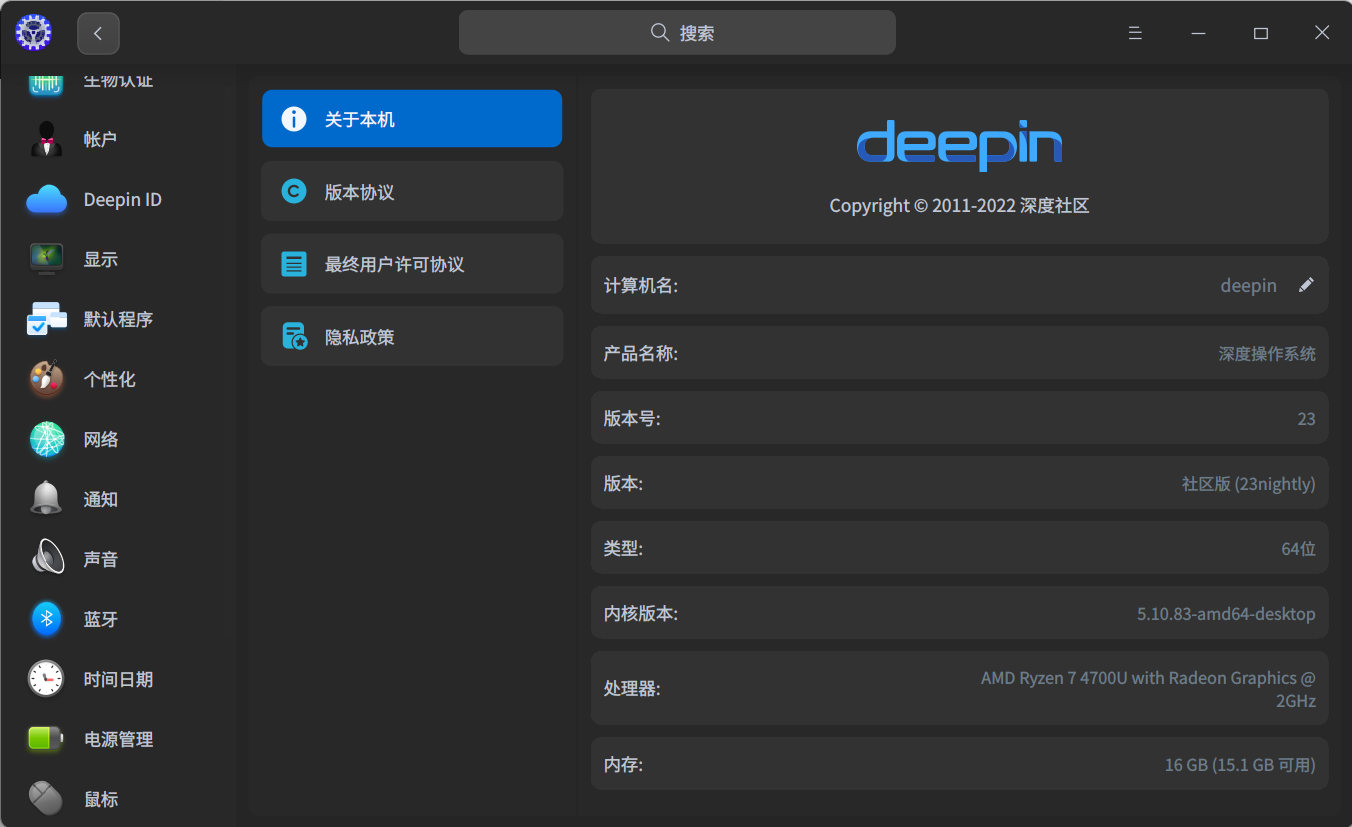Click the type value 64位

[1298, 548]
